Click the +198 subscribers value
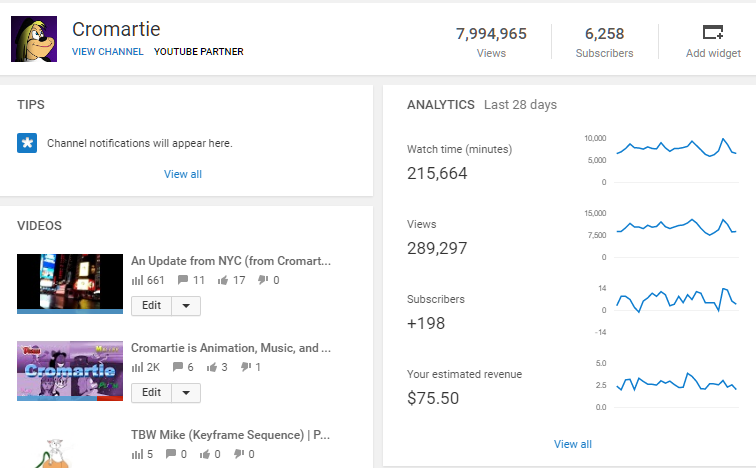This screenshot has width=756, height=468. [426, 323]
